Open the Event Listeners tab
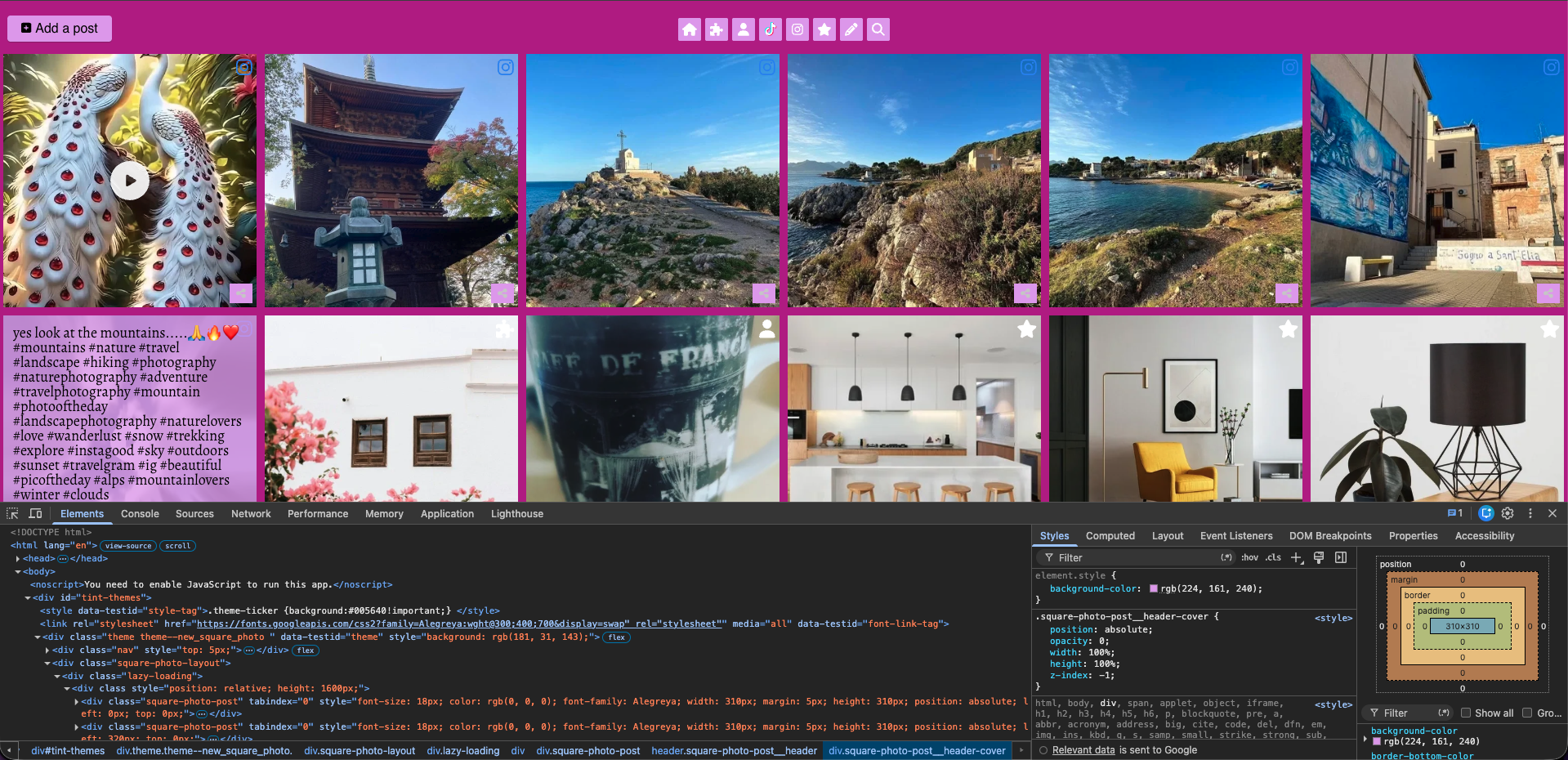Image resolution: width=1568 pixels, height=760 pixels. pos(1236,536)
